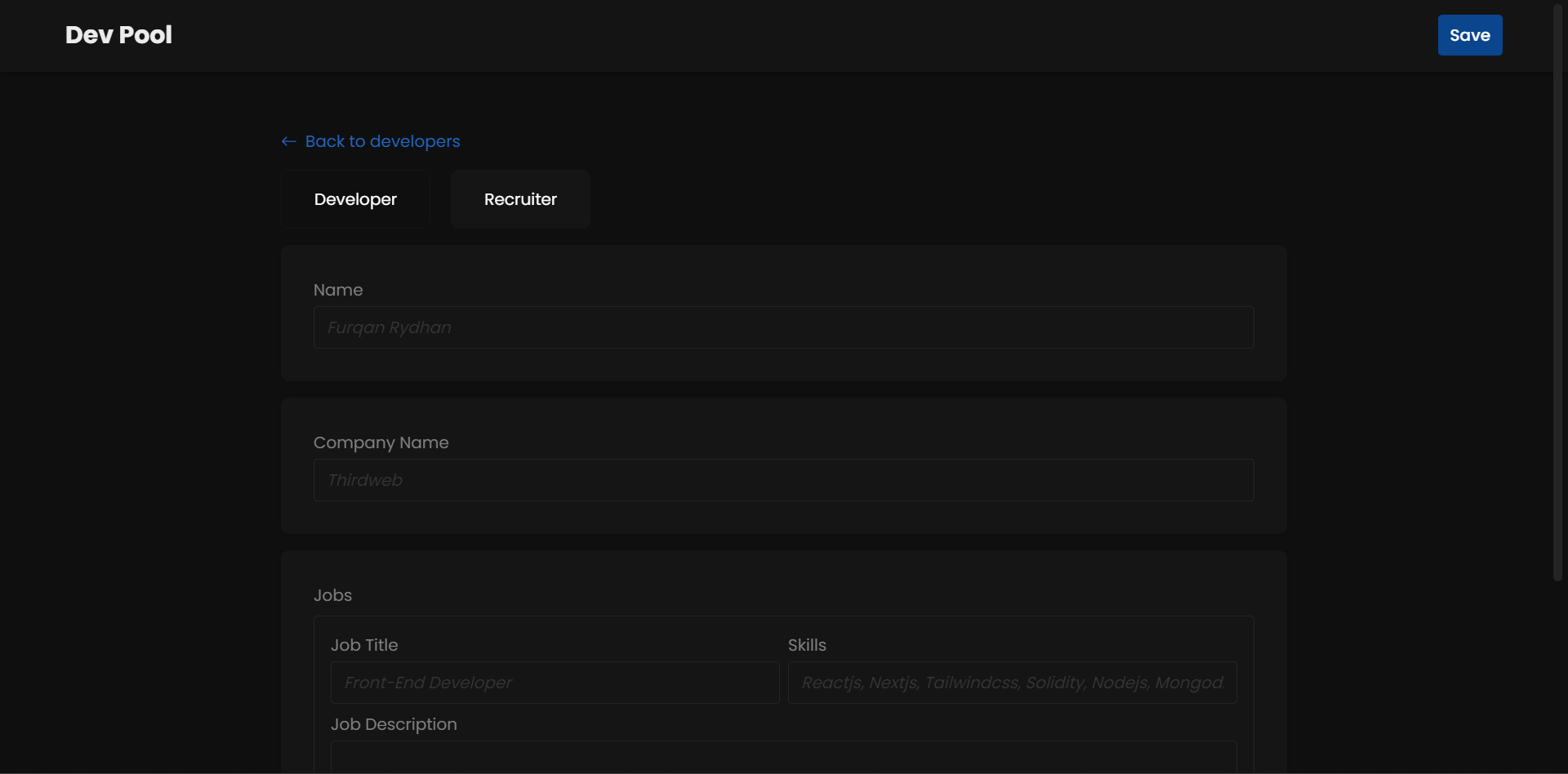Click the Job Title label

(x=364, y=645)
